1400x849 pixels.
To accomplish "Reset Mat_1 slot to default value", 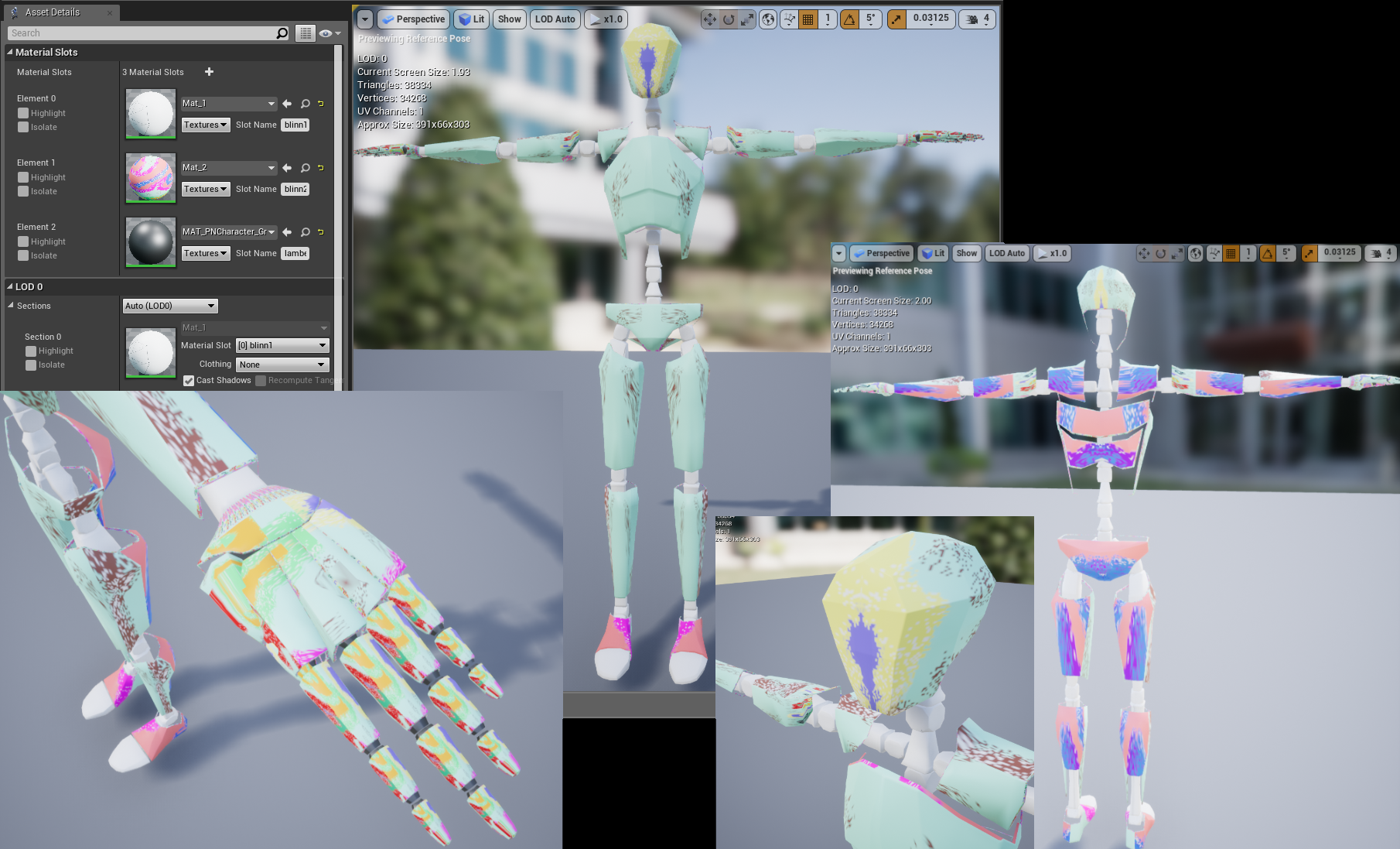I will [x=321, y=104].
